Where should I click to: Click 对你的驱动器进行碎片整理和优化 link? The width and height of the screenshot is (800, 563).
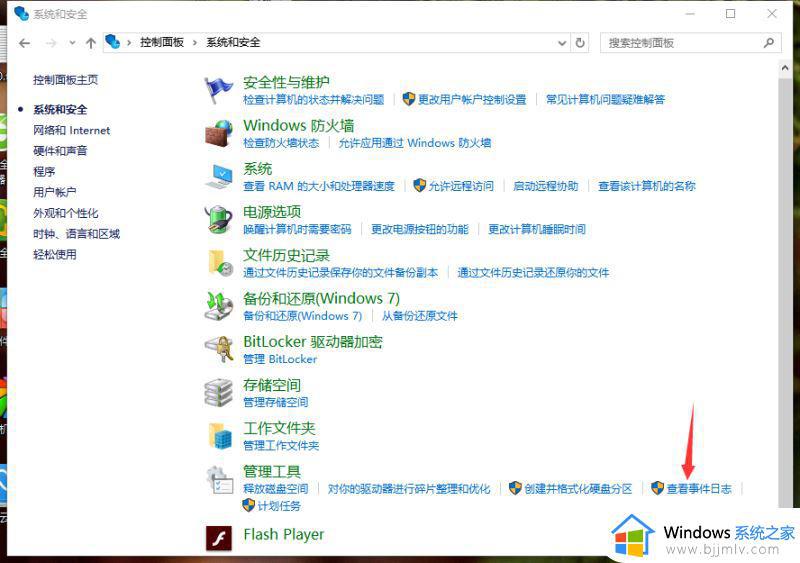pos(409,489)
